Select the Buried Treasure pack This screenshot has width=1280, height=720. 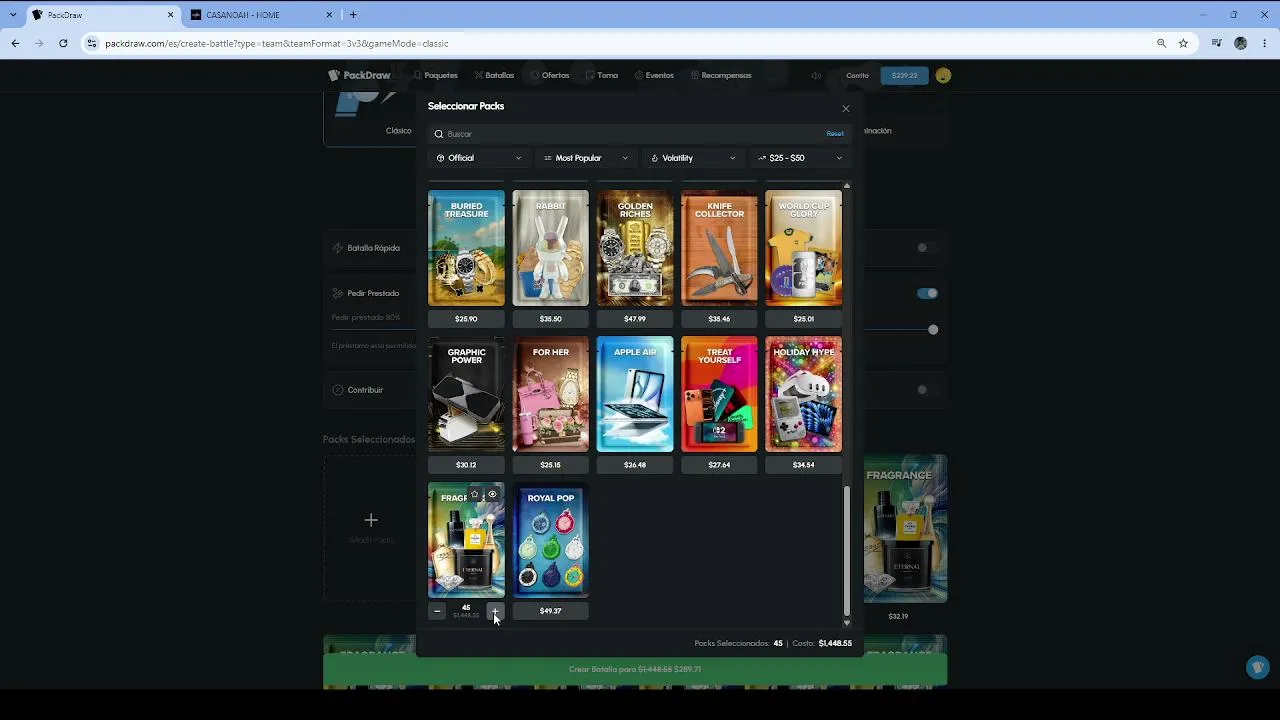tap(466, 248)
